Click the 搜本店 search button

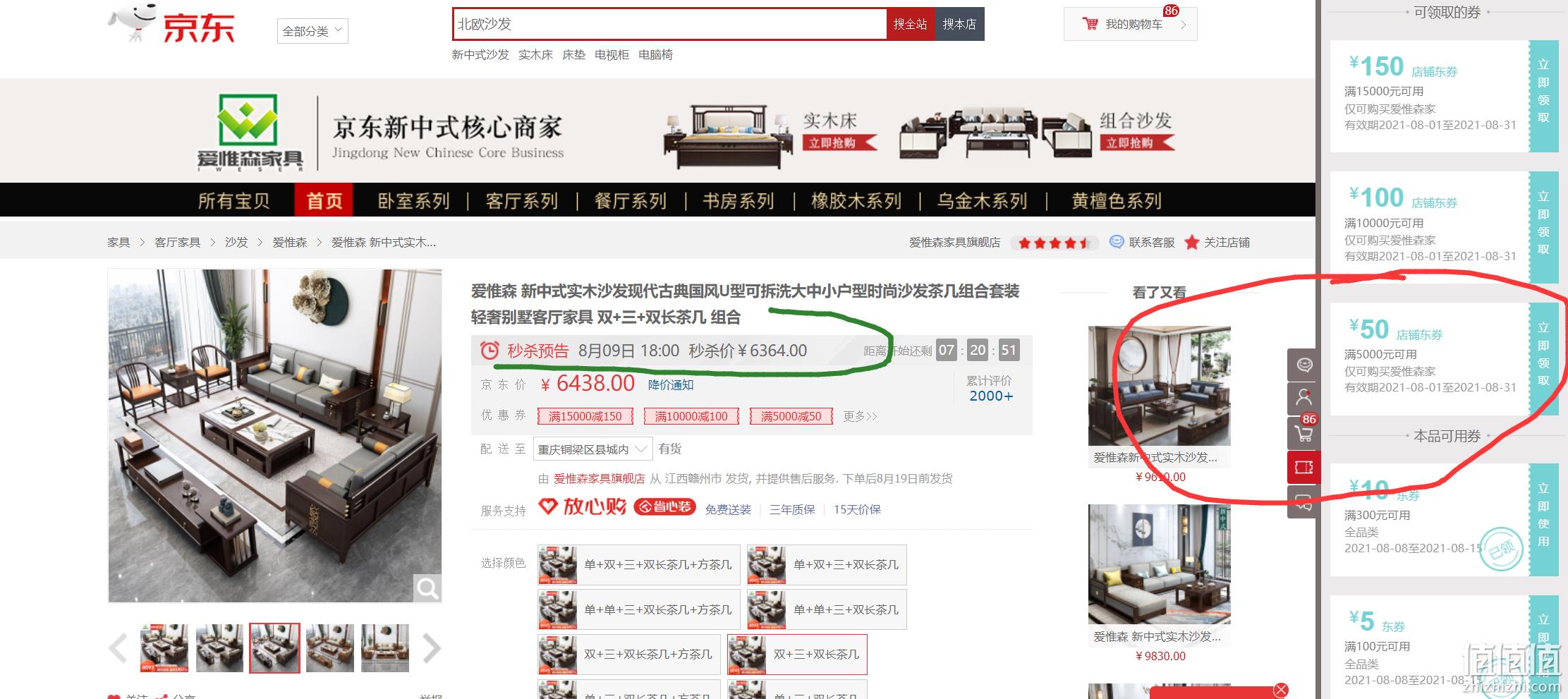pyautogui.click(x=960, y=24)
